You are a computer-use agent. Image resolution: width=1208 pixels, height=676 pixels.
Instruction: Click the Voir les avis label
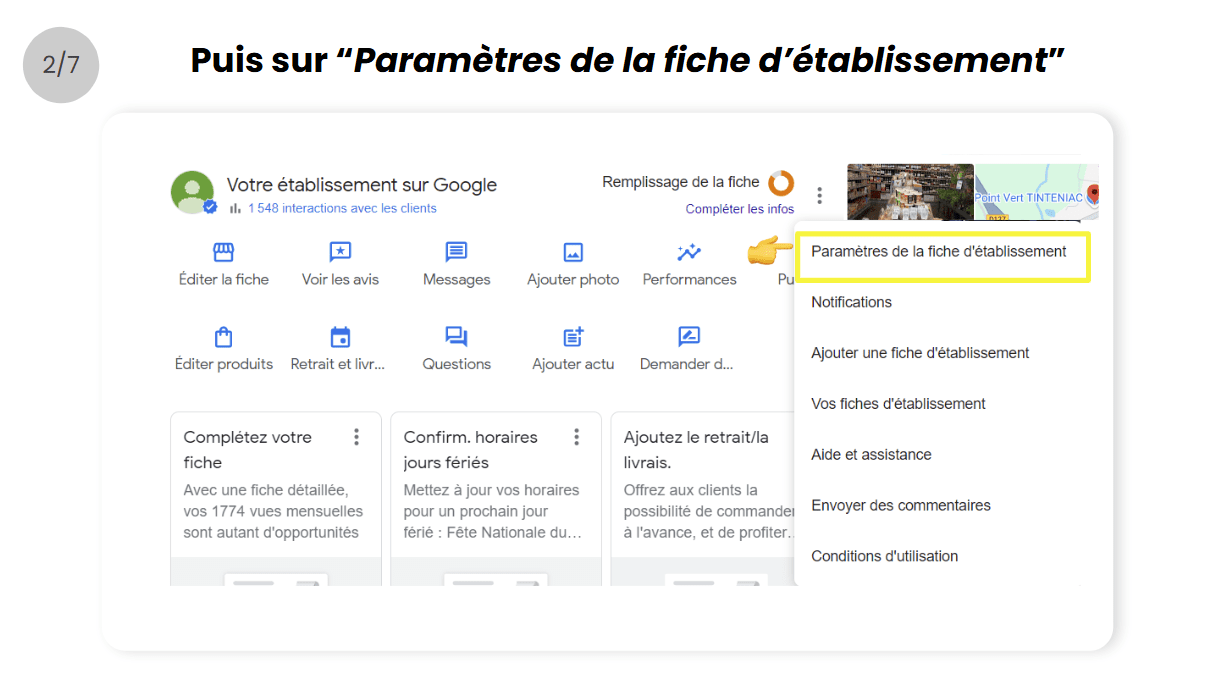coord(340,280)
